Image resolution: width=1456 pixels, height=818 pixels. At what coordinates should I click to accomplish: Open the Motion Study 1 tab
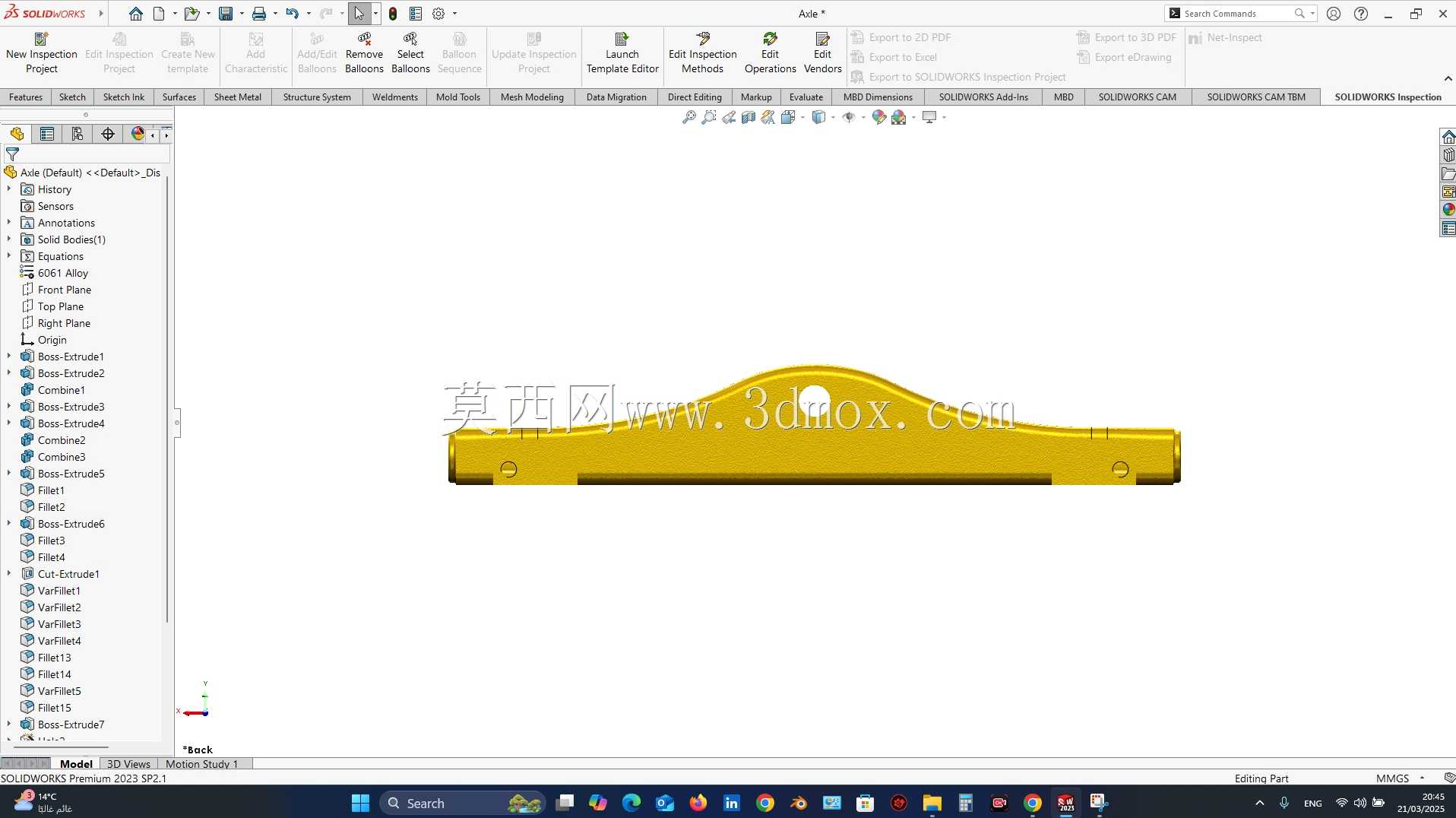coord(202,764)
